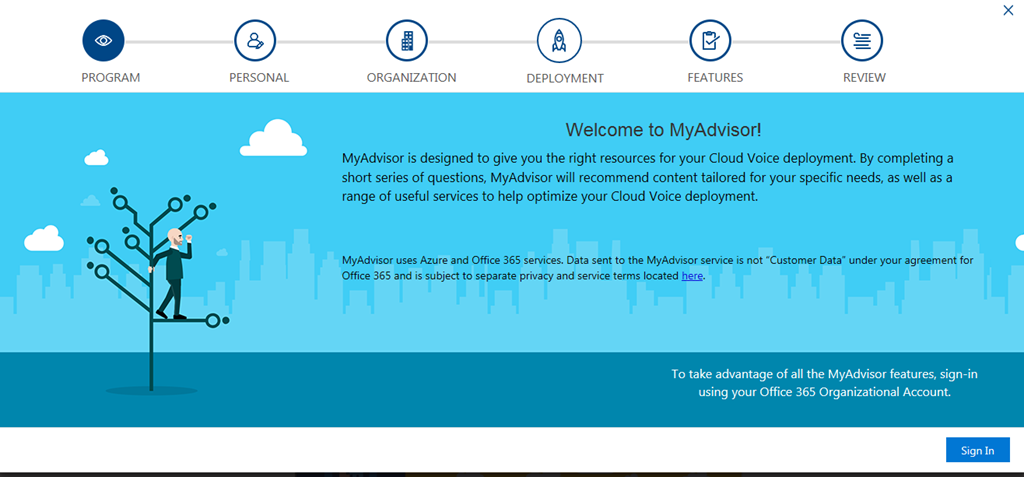Open the REVIEW list icon
This screenshot has height=477, width=1024.
[x=862, y=41]
